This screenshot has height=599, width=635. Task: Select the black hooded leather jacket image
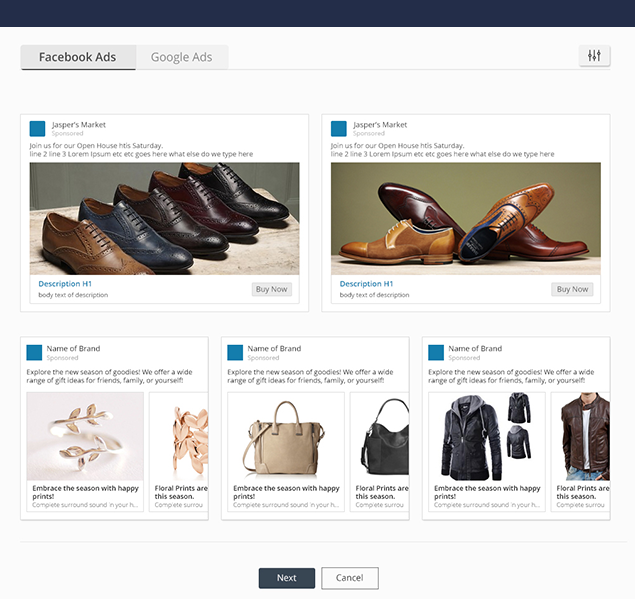(487, 436)
